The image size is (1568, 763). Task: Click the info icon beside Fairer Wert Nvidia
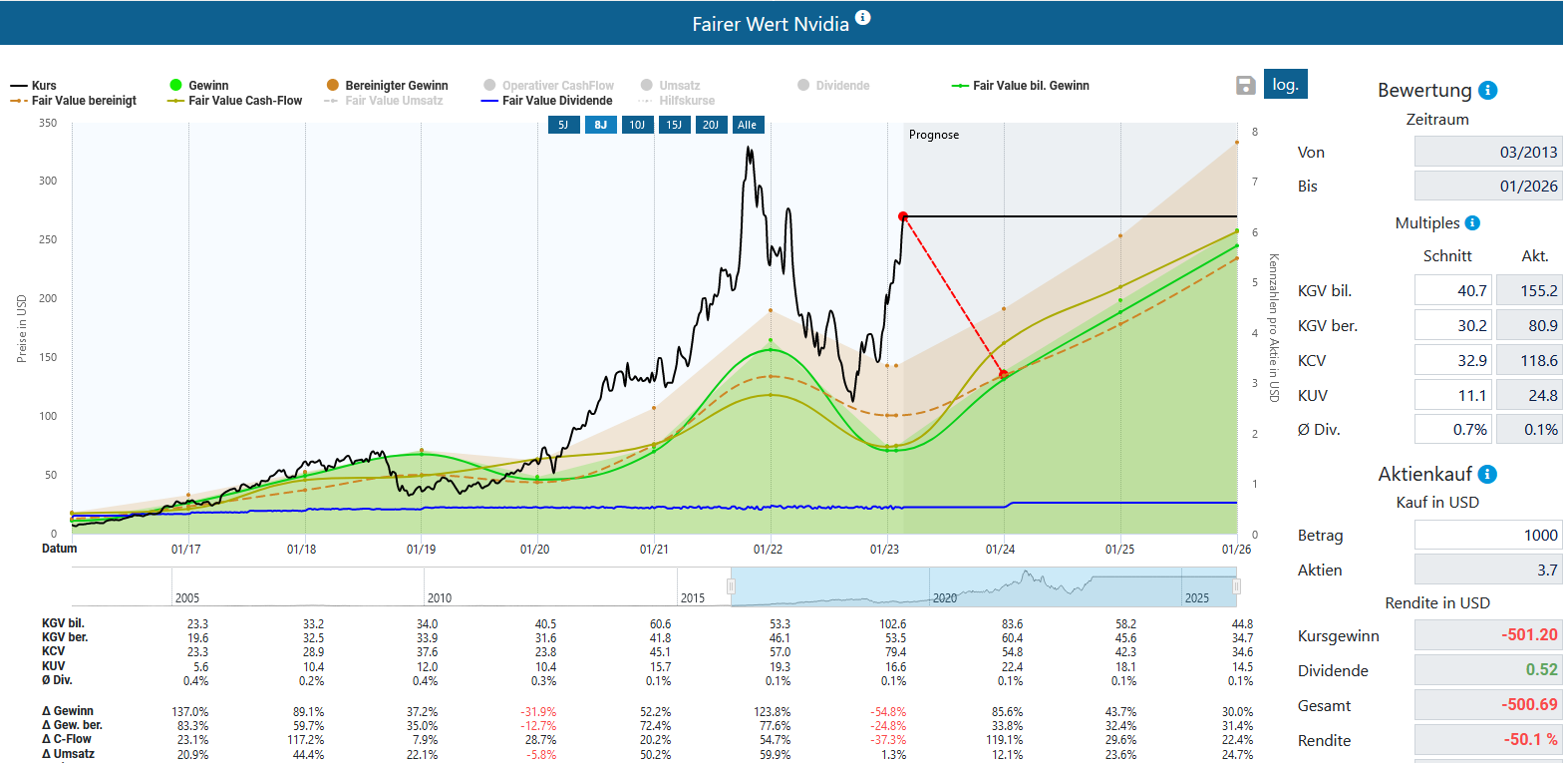point(863,17)
